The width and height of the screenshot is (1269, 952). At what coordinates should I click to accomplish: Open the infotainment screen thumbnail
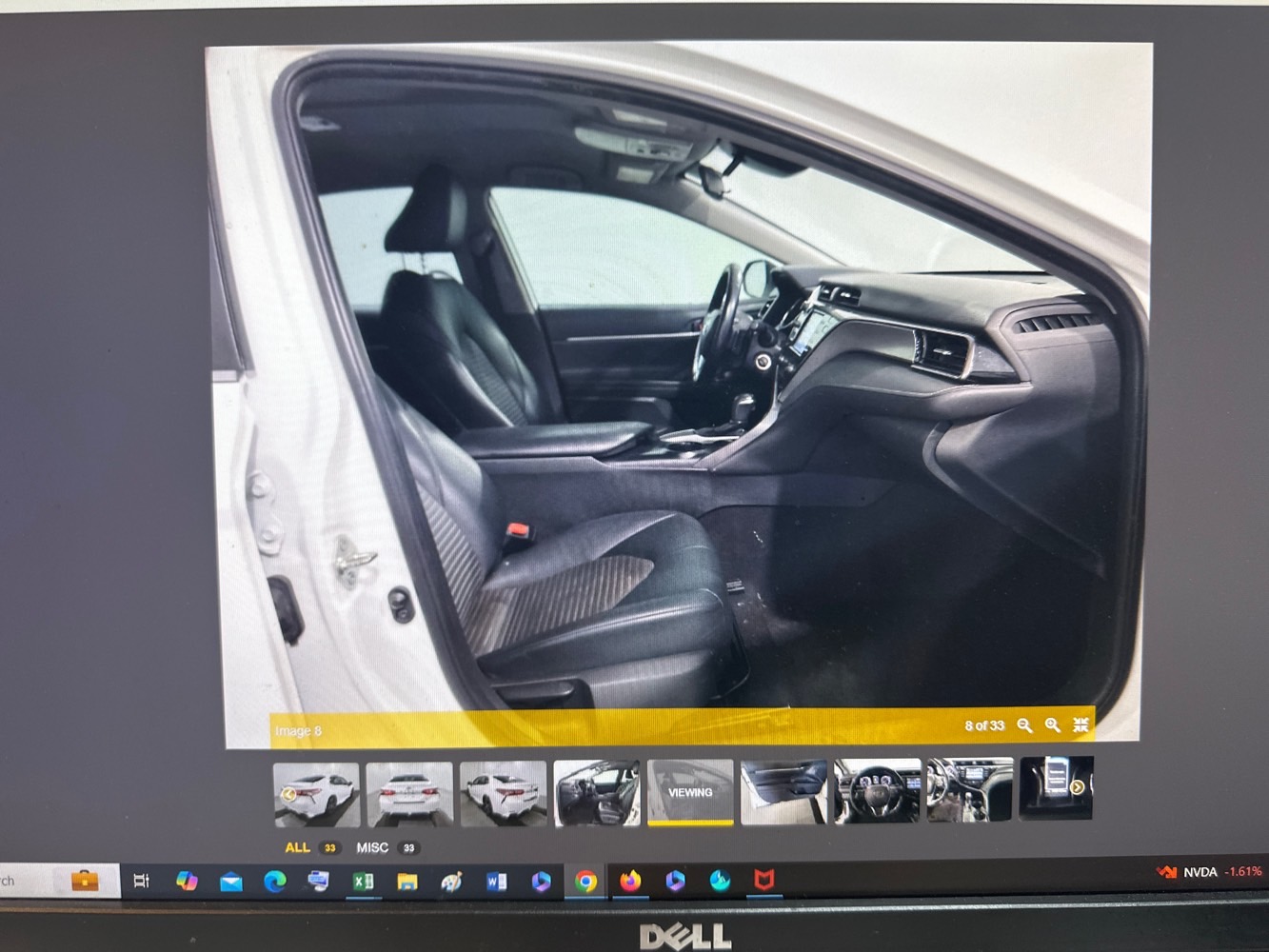point(1056,788)
